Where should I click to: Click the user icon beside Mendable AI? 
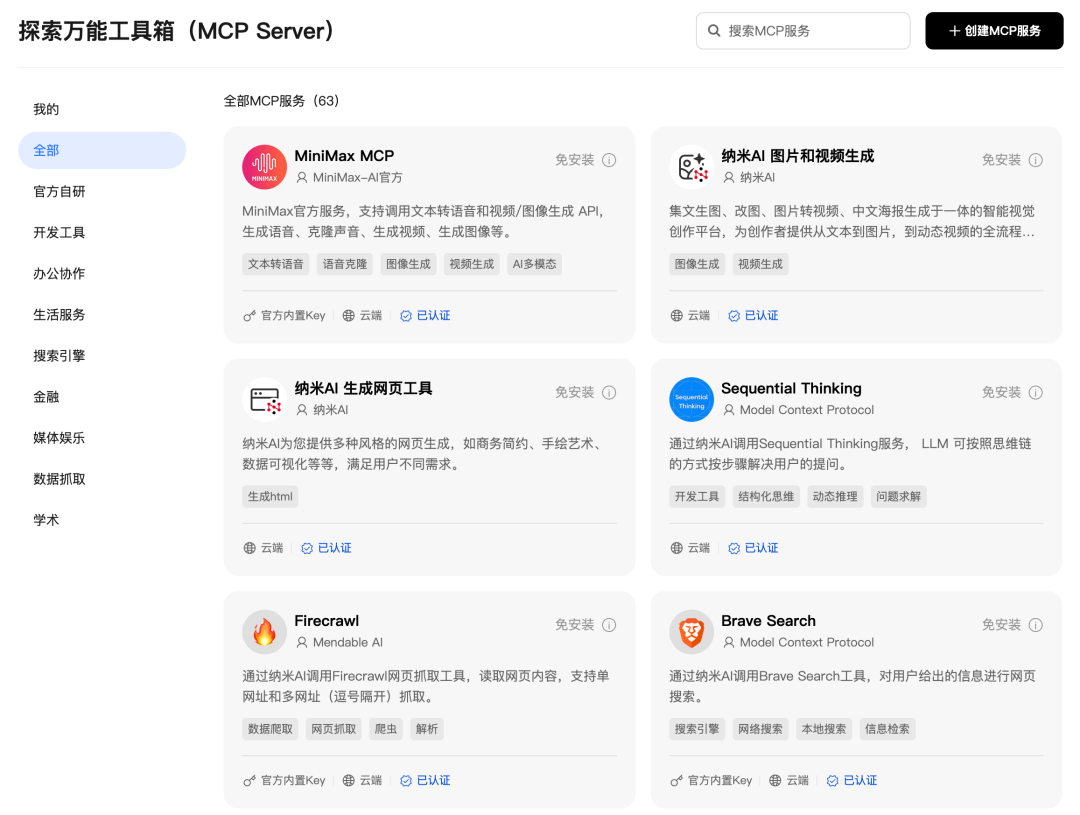click(302, 642)
